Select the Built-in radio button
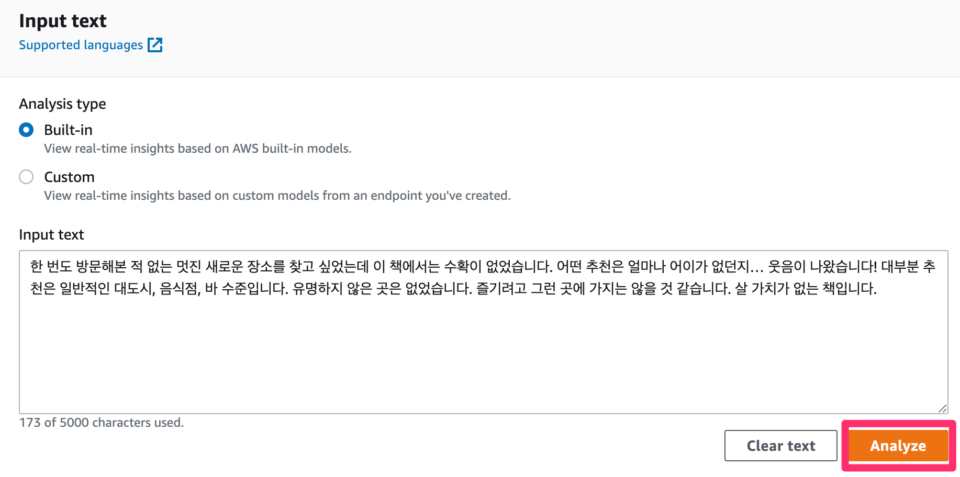This screenshot has height=477, width=960. click(26, 130)
